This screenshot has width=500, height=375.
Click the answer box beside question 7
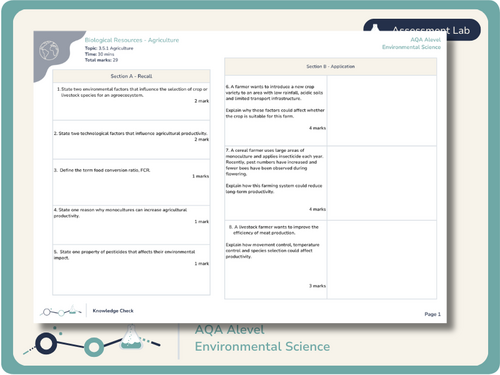pyautogui.click(x=382, y=183)
